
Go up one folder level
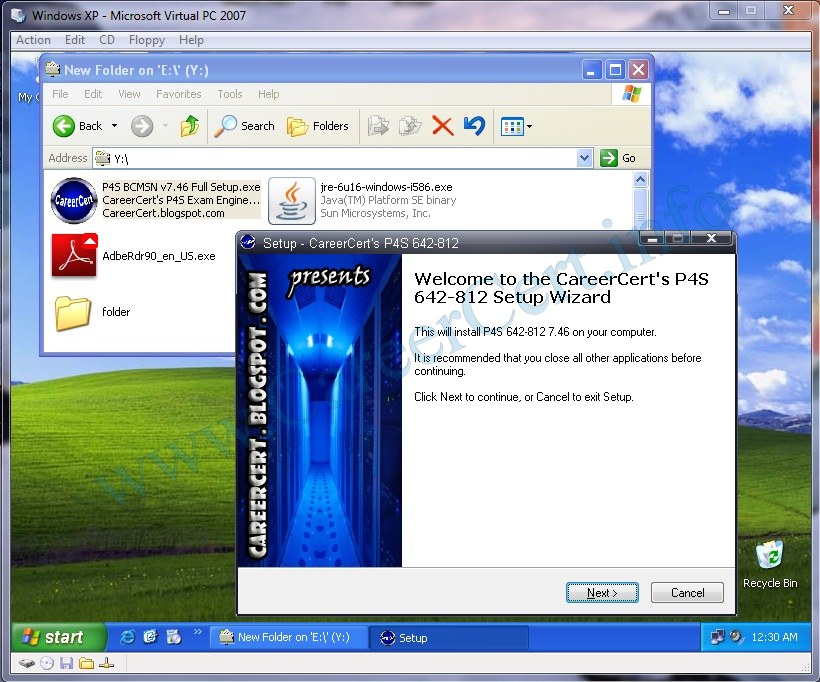190,126
